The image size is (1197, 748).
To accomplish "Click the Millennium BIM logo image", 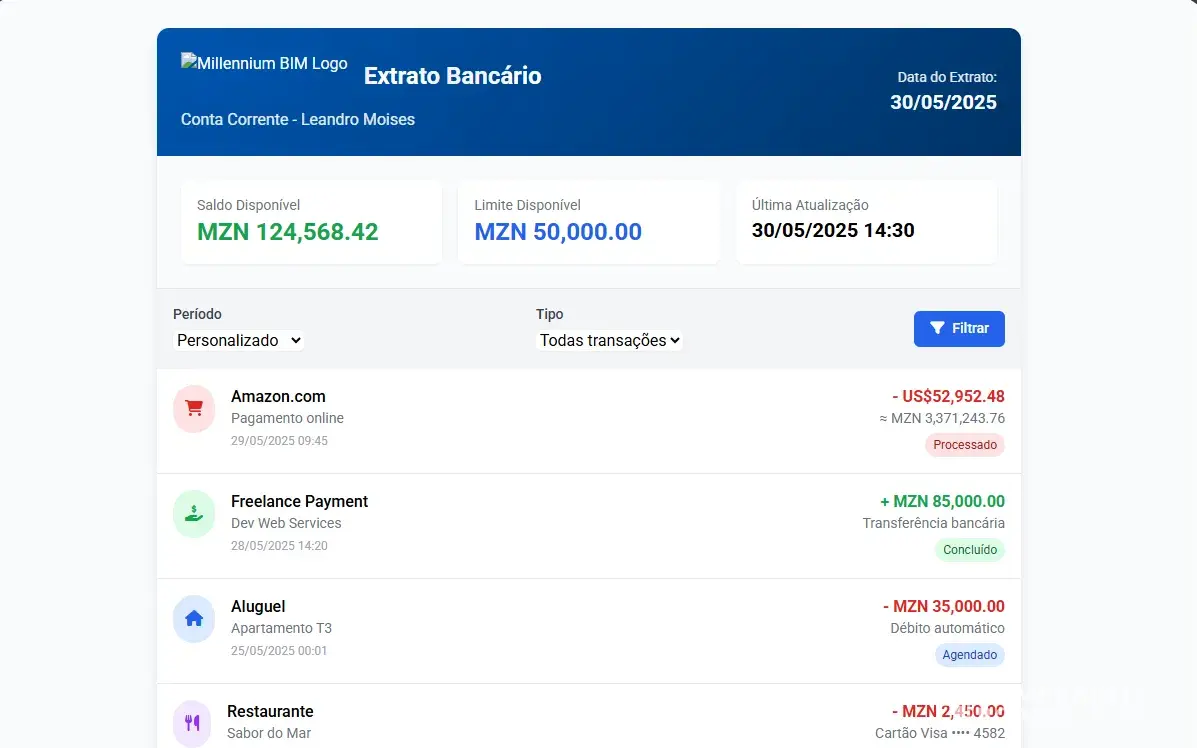I will pos(264,64).
